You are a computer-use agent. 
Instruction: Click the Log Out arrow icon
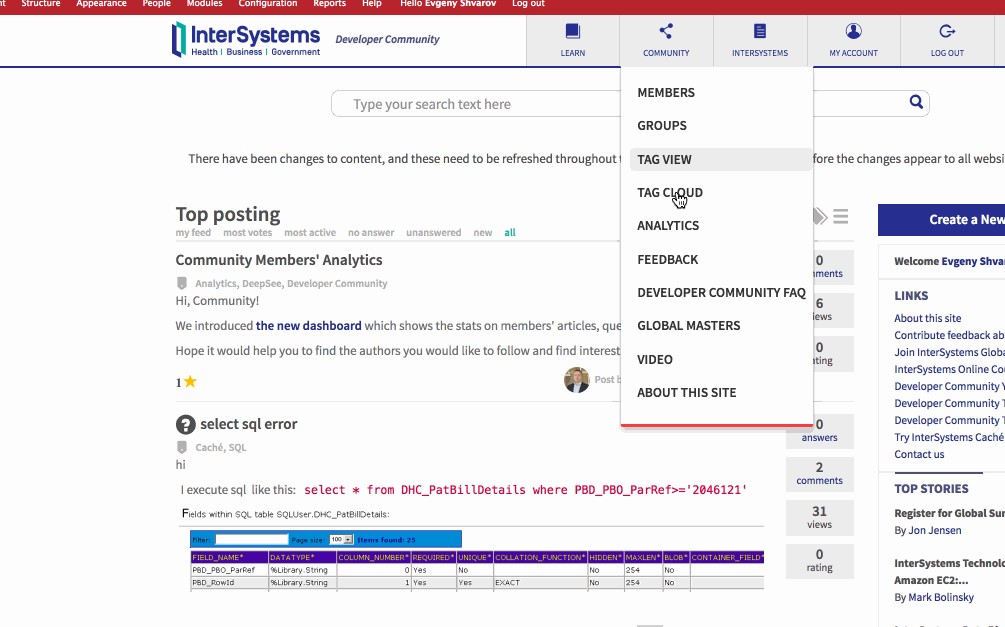(x=947, y=32)
